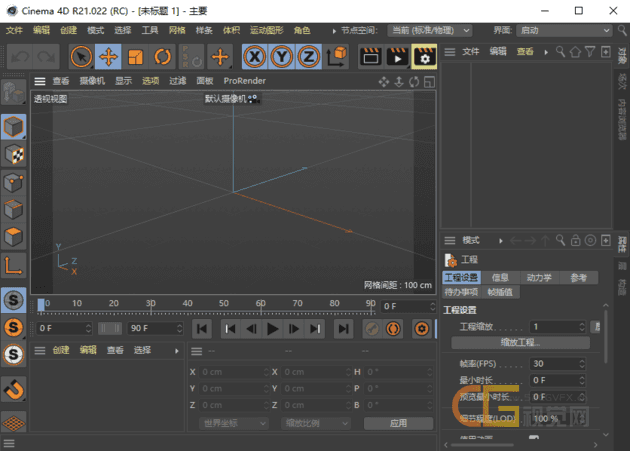Activate the Move tool
The height and width of the screenshot is (451, 630).
108,57
